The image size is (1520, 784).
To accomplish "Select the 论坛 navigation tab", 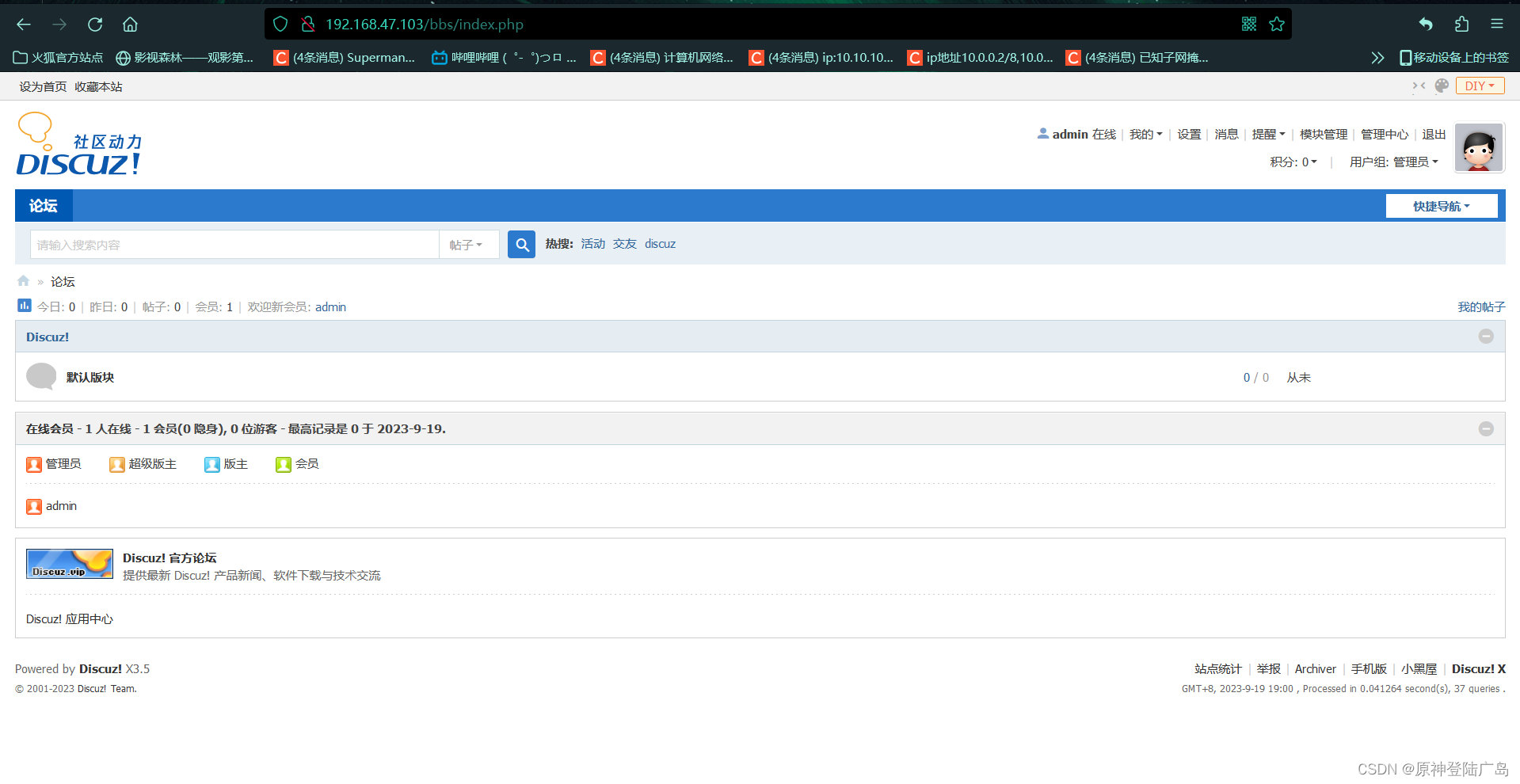I will pyautogui.click(x=44, y=206).
